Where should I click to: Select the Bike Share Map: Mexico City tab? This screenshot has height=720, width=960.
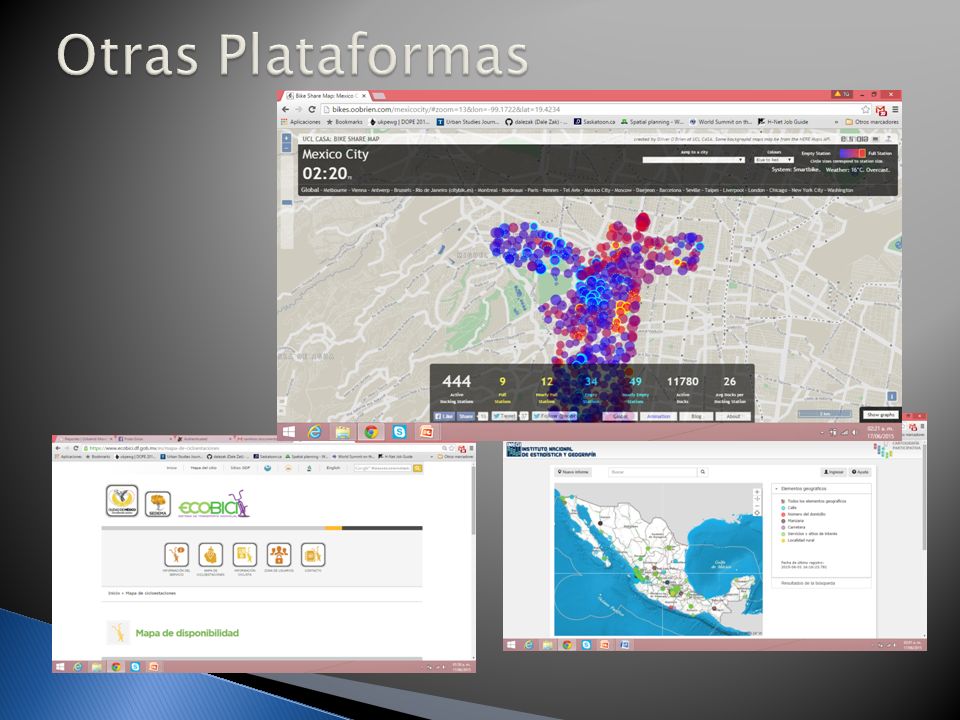[x=326, y=96]
